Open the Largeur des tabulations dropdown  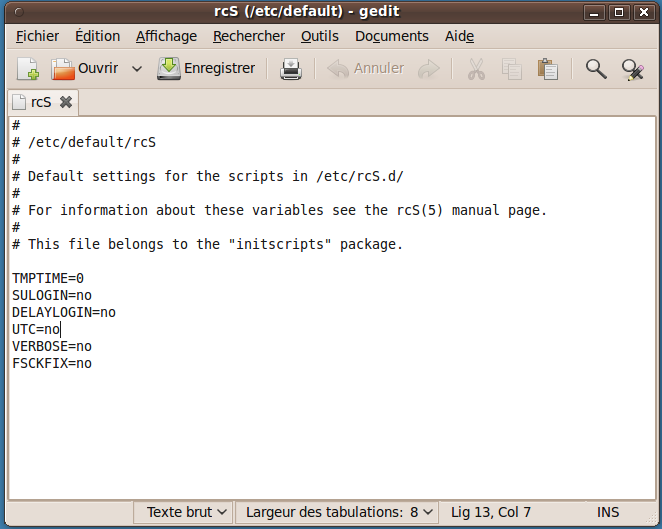click(x=340, y=512)
